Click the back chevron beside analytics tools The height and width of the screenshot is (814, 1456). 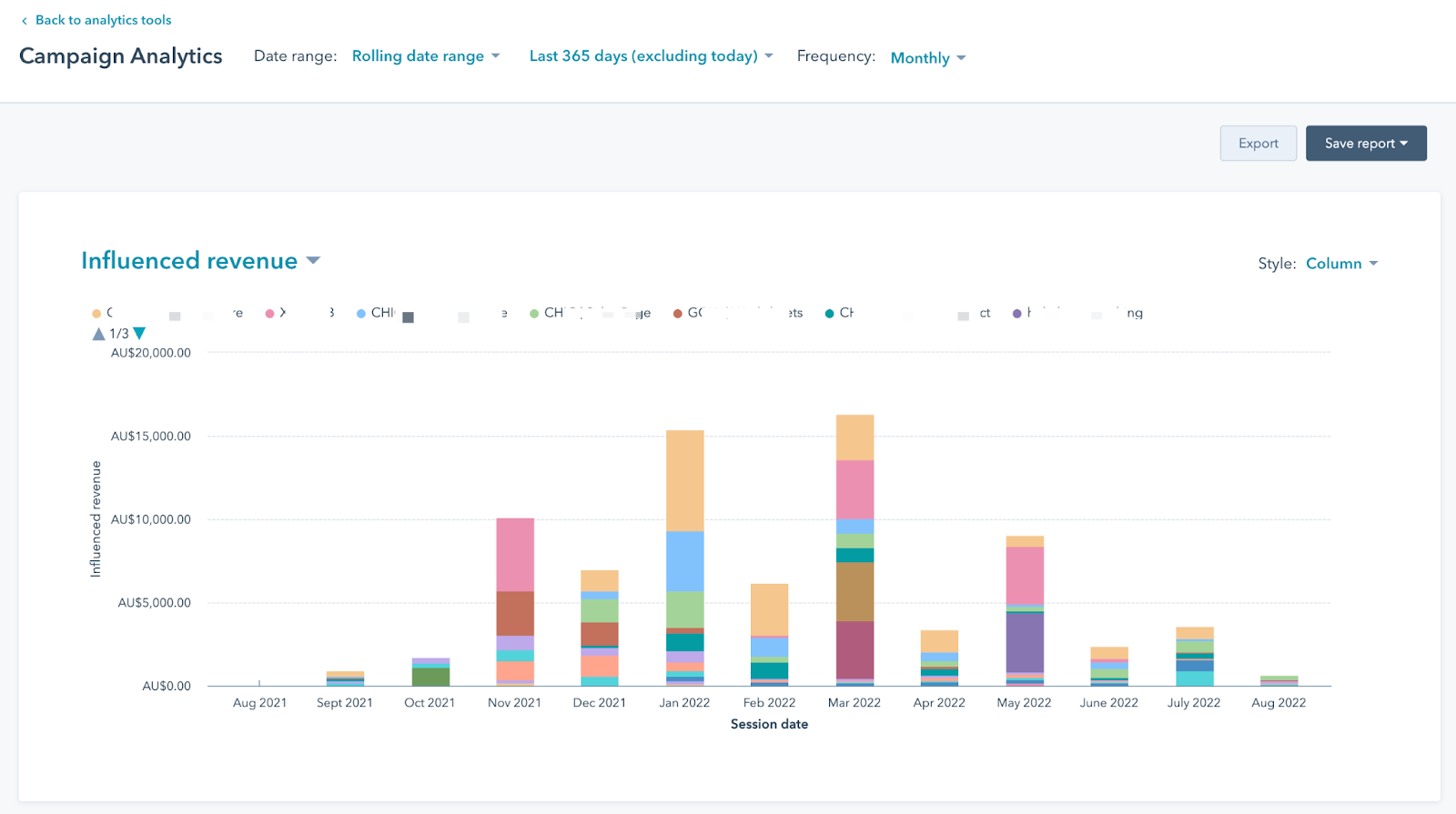[24, 21]
